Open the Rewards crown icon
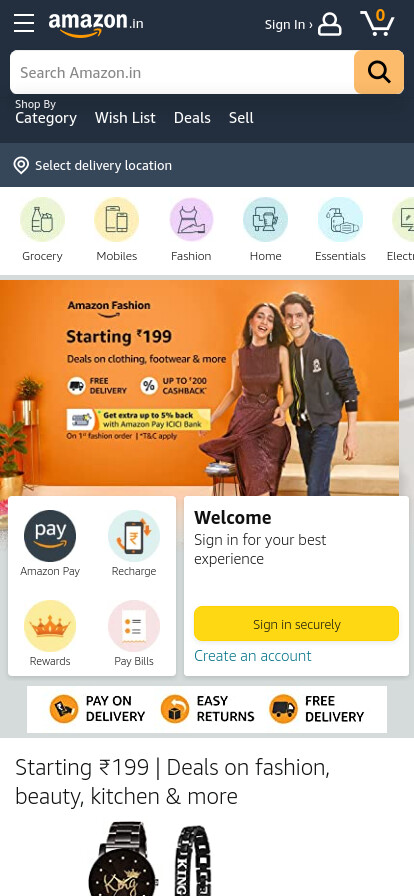 coord(50,626)
